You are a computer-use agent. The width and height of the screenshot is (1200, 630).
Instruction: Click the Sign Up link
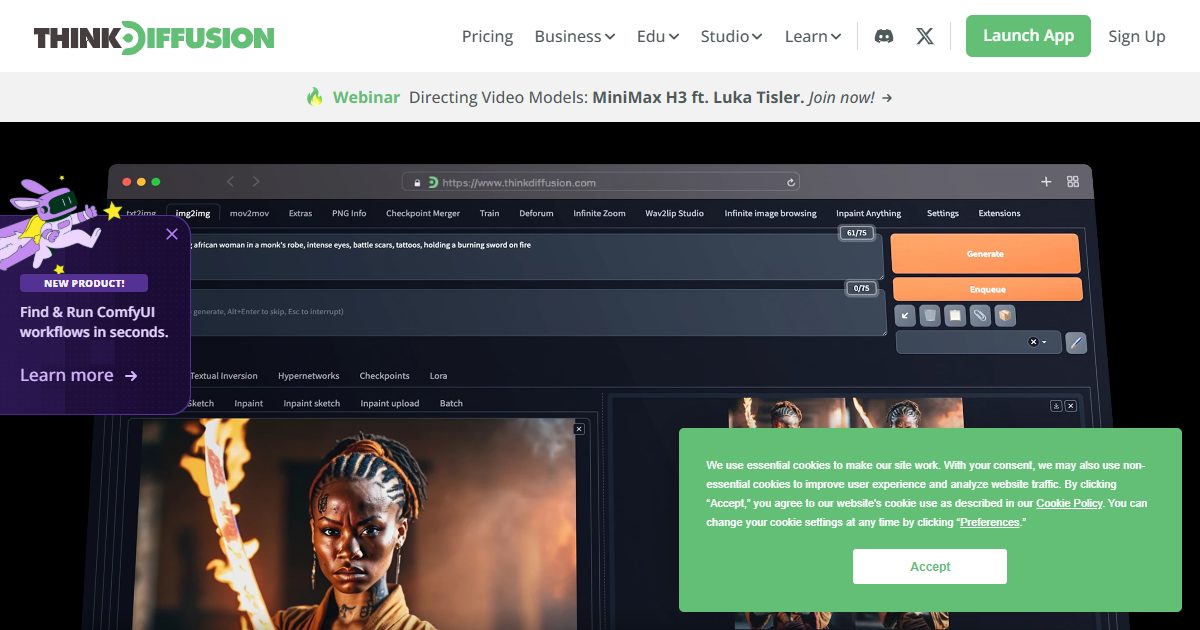1137,36
